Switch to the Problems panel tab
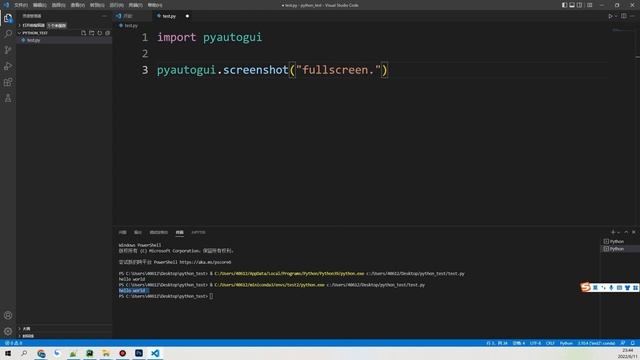The width and height of the screenshot is (640, 360). click(122, 232)
